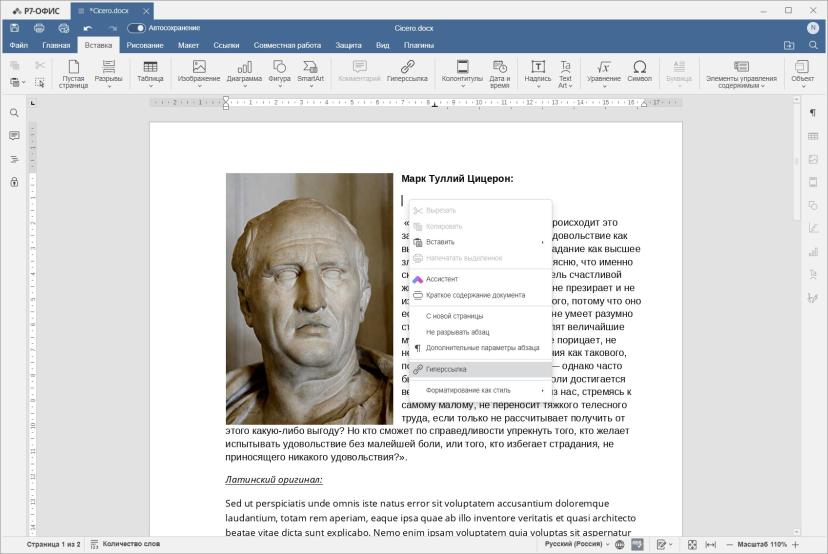Open the Разрывы breaks dropdown

point(108,73)
